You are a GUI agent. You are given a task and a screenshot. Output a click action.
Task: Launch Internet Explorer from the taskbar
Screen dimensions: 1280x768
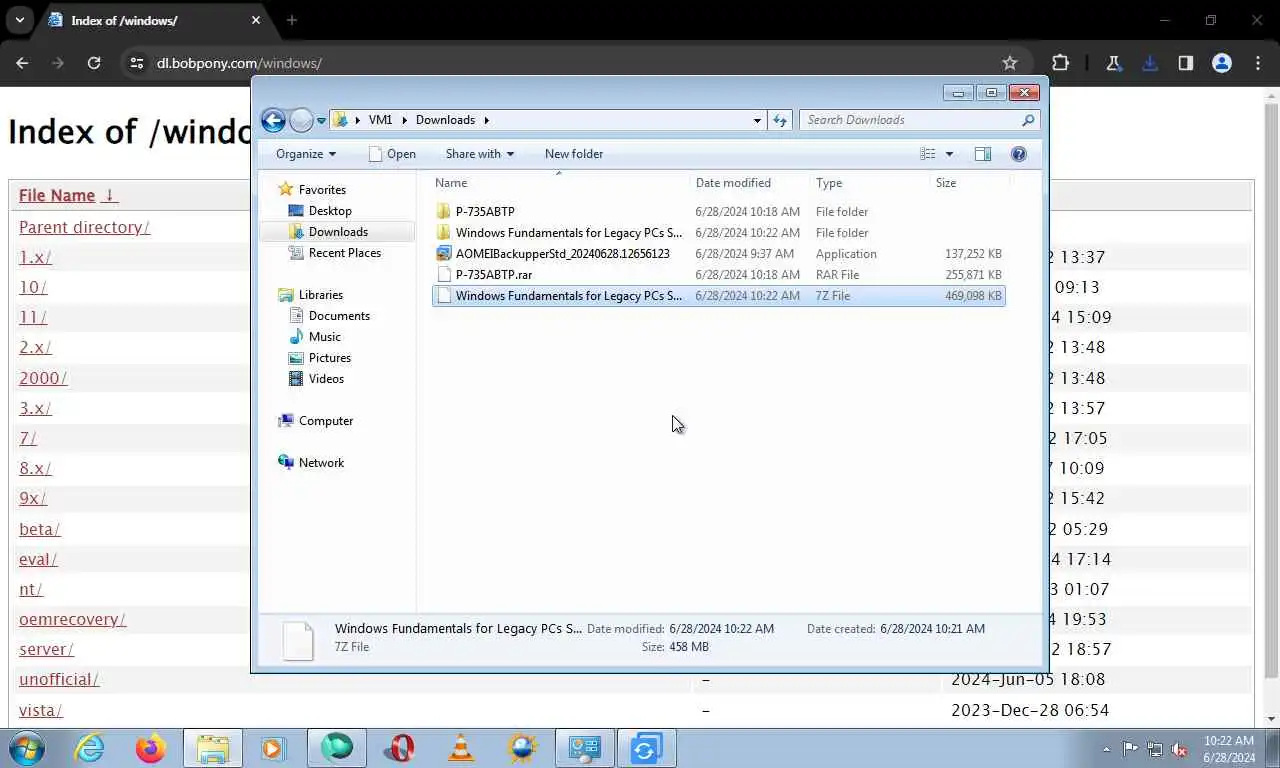point(89,748)
